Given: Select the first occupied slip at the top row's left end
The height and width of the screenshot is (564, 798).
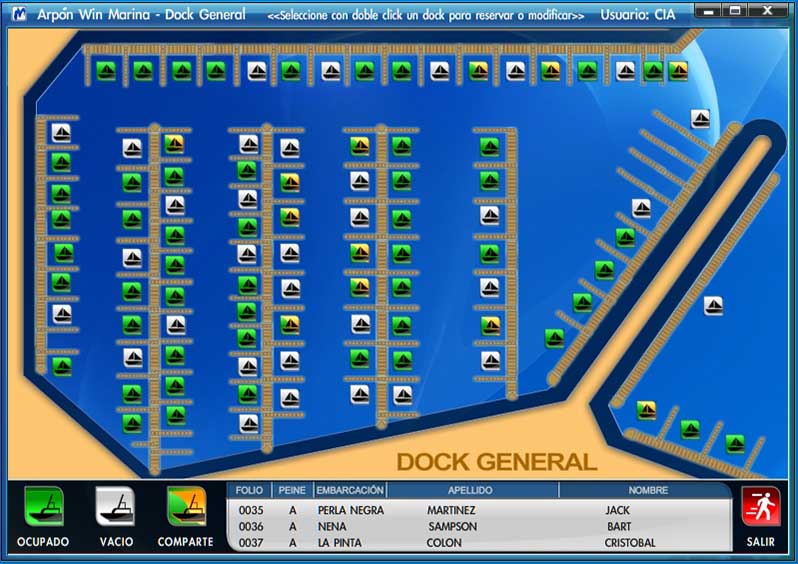Looking at the screenshot, I should click(106, 71).
